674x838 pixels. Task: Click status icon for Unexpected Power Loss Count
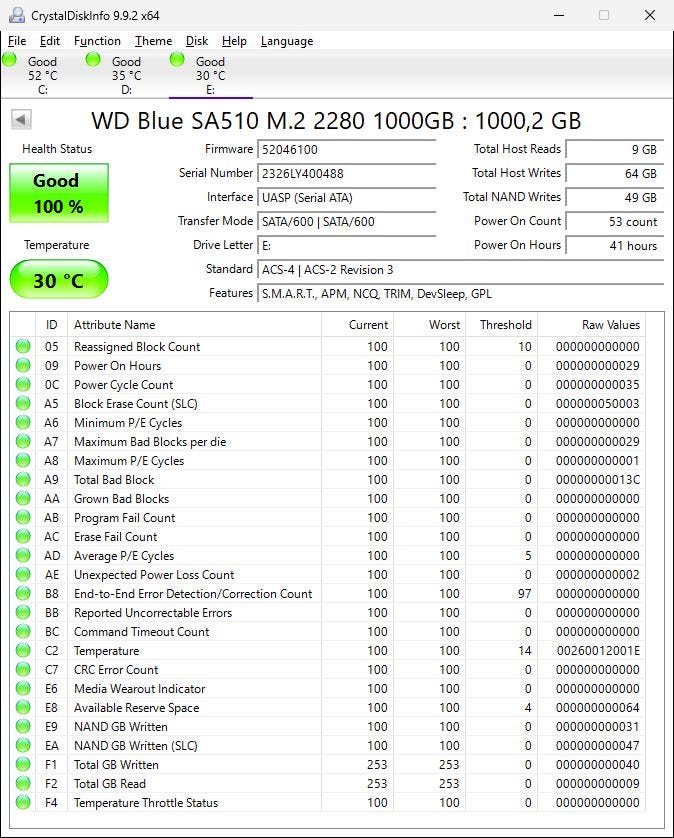(23, 574)
